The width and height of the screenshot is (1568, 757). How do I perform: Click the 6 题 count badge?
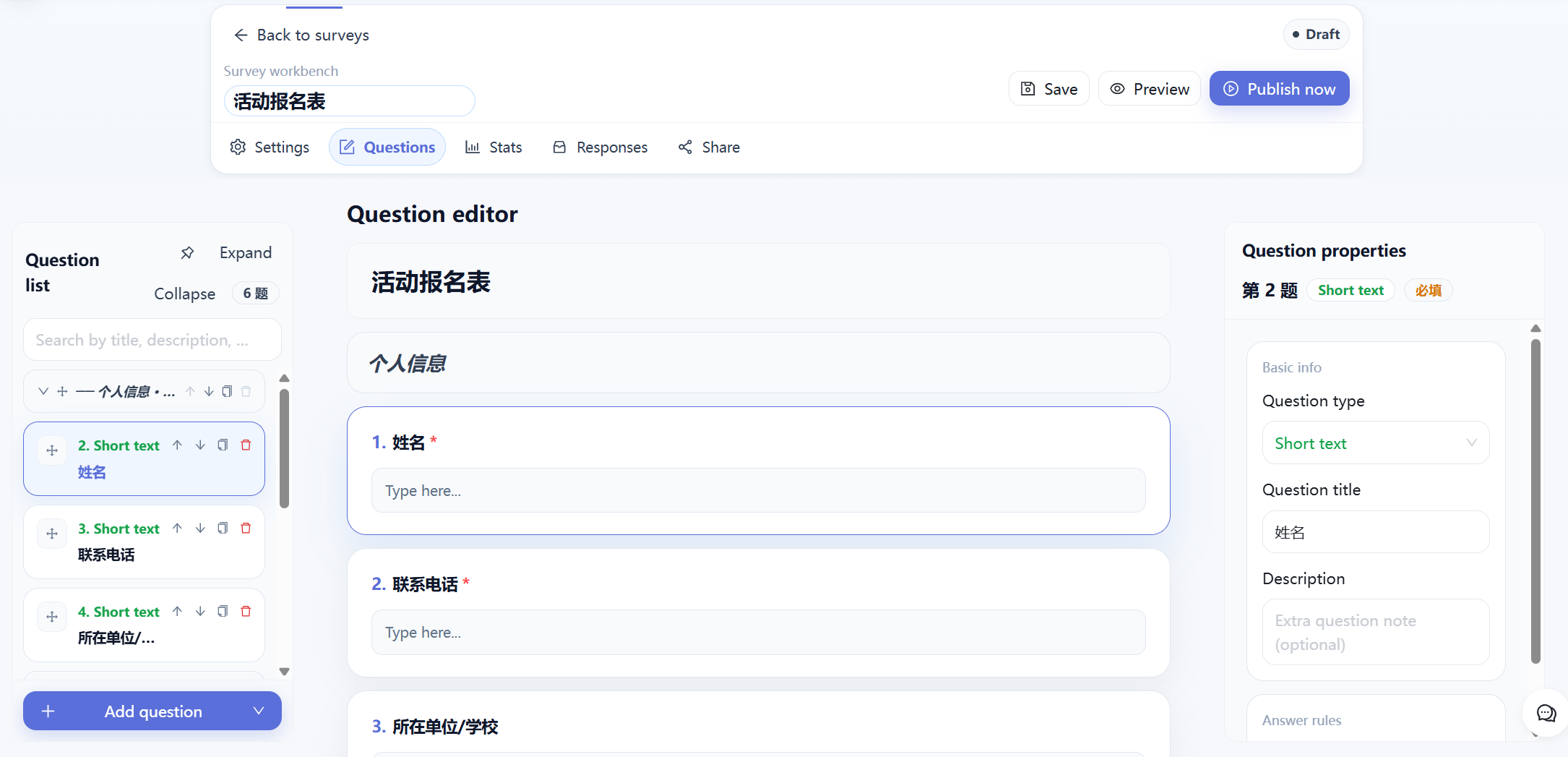coord(255,293)
